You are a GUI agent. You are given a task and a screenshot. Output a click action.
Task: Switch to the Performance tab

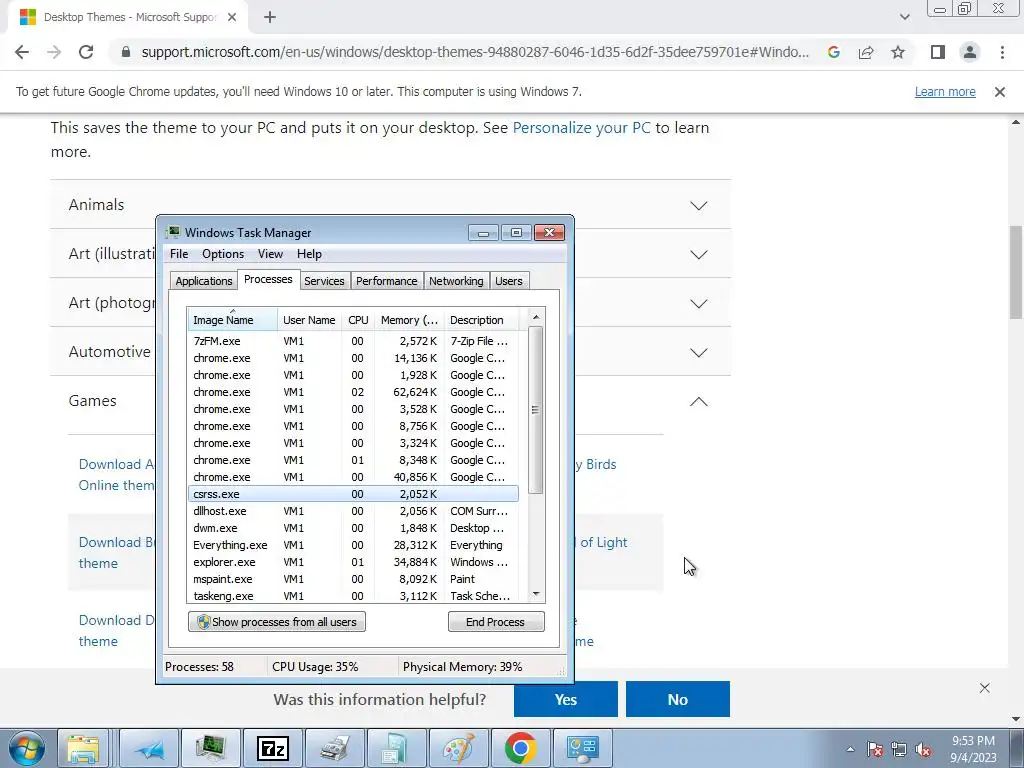(x=387, y=281)
